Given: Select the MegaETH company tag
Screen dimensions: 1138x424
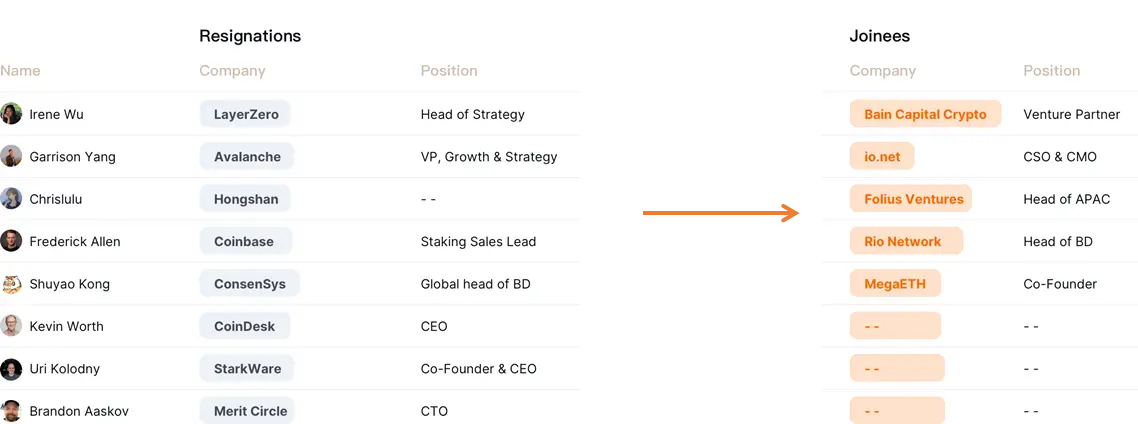Looking at the screenshot, I should coord(895,284).
